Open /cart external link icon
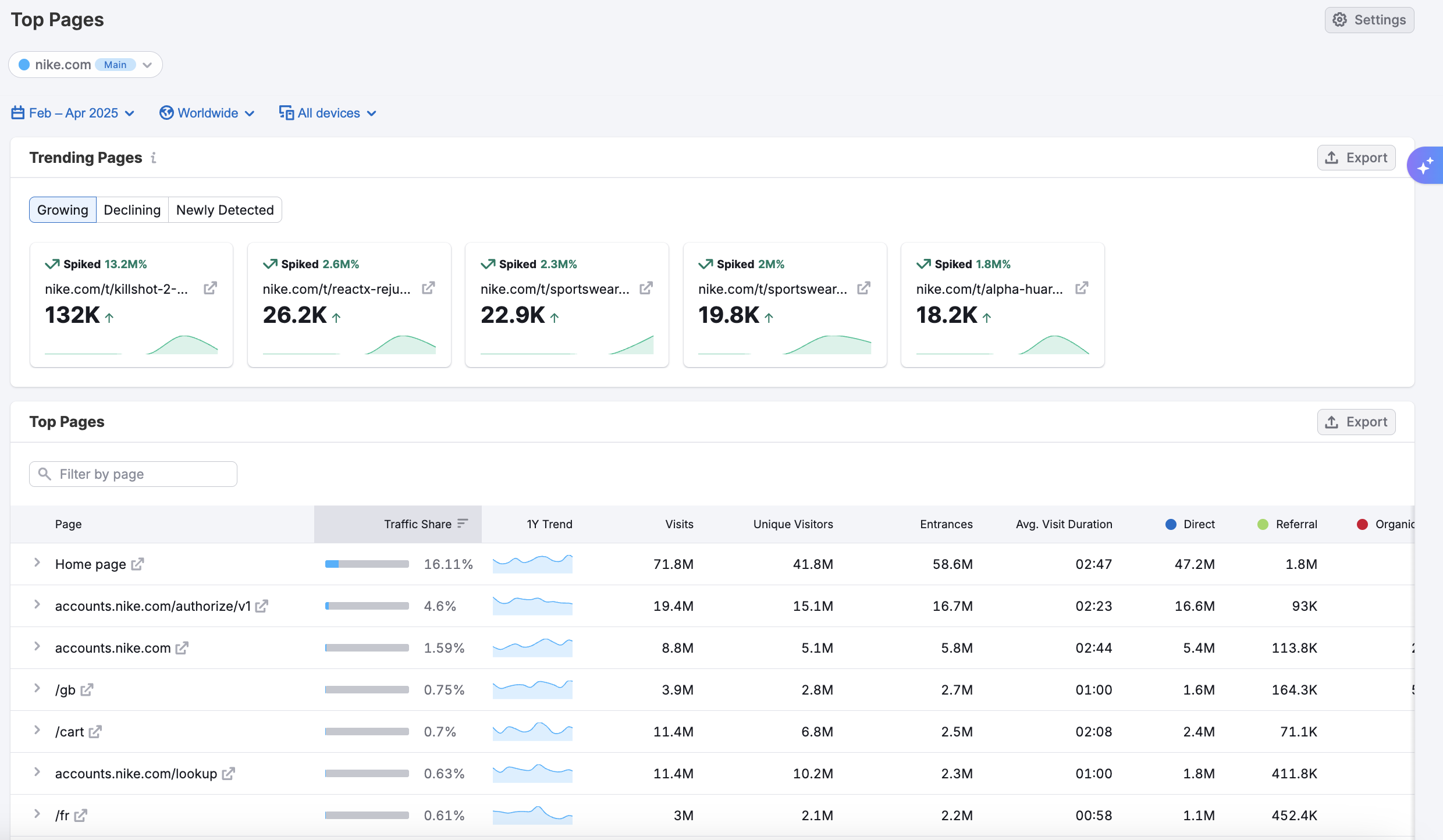The width and height of the screenshot is (1443, 840). (95, 732)
